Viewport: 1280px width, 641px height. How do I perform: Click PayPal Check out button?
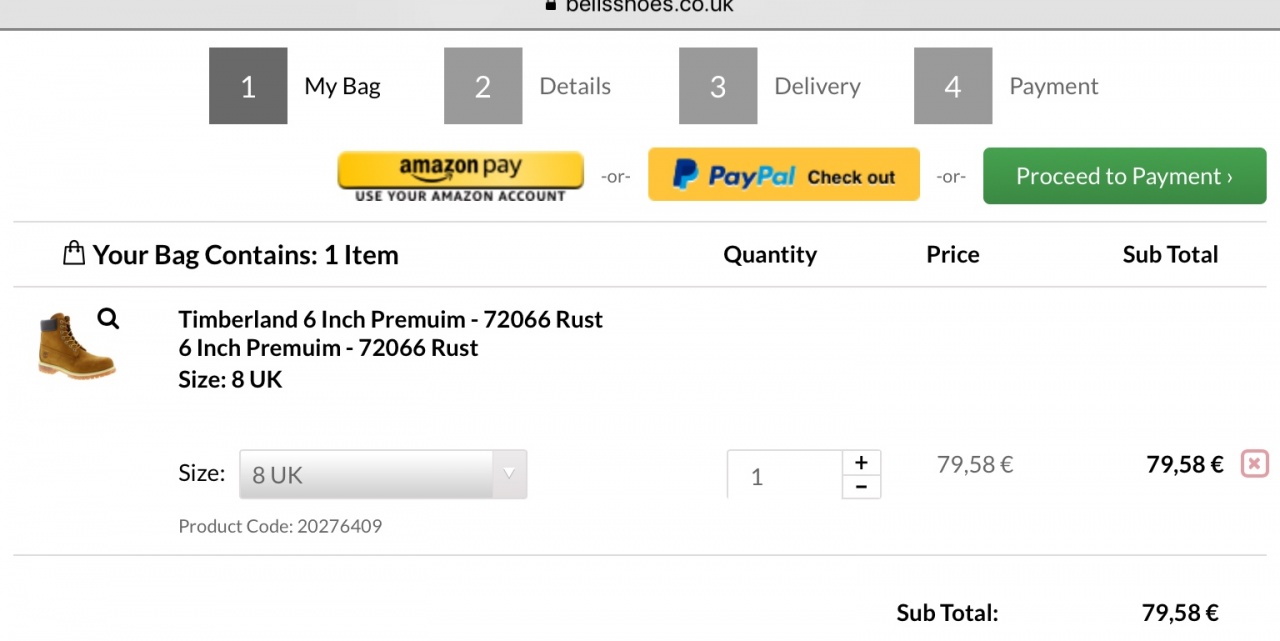pos(783,175)
